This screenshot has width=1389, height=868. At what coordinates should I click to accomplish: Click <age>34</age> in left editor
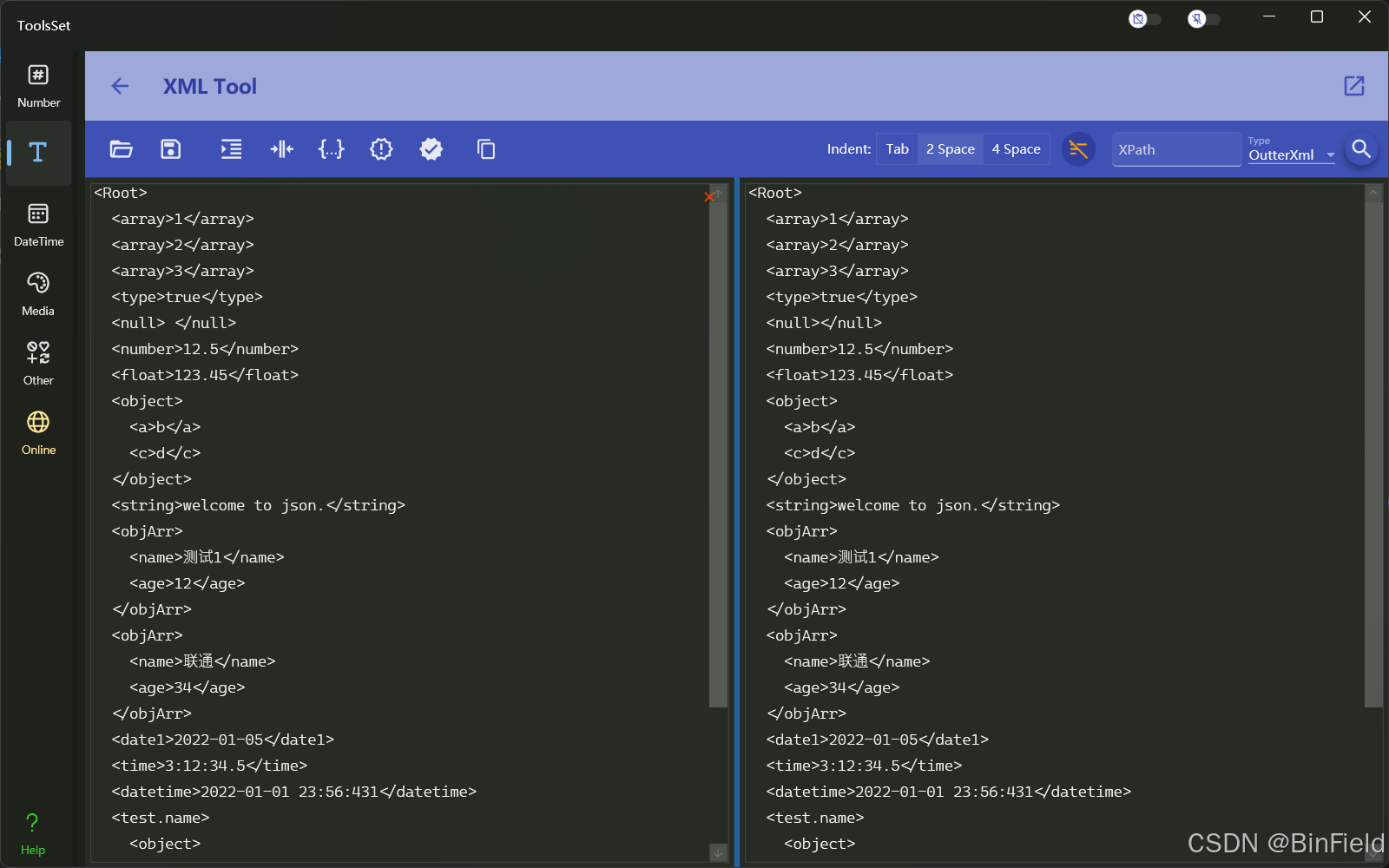(188, 687)
